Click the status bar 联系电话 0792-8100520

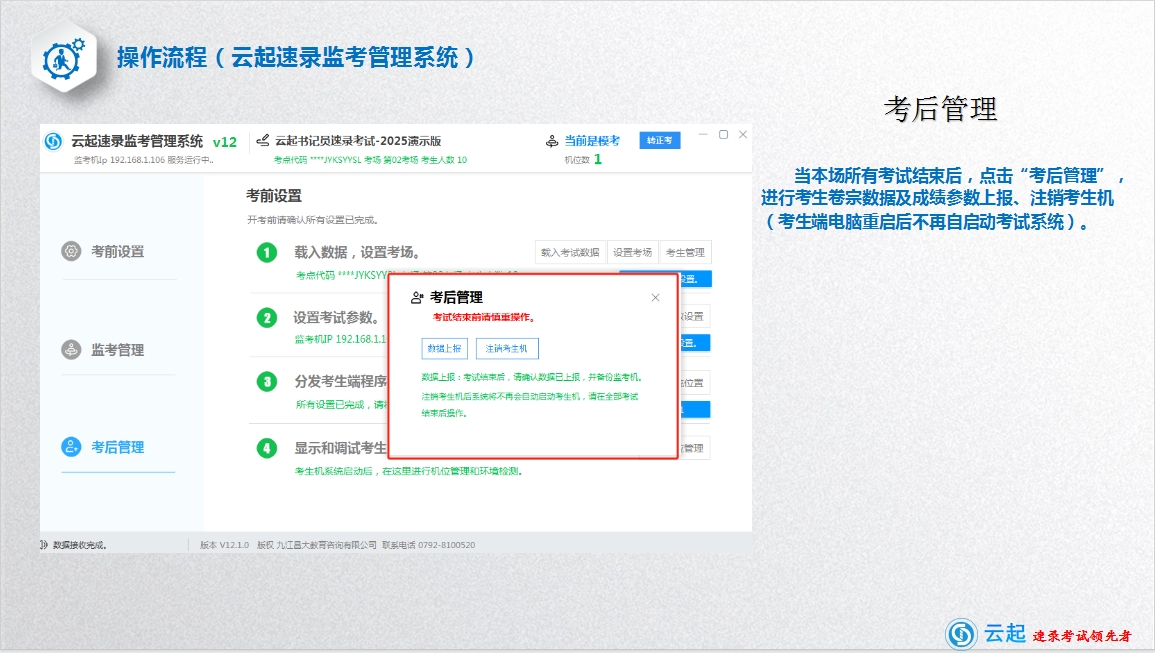click(x=429, y=545)
